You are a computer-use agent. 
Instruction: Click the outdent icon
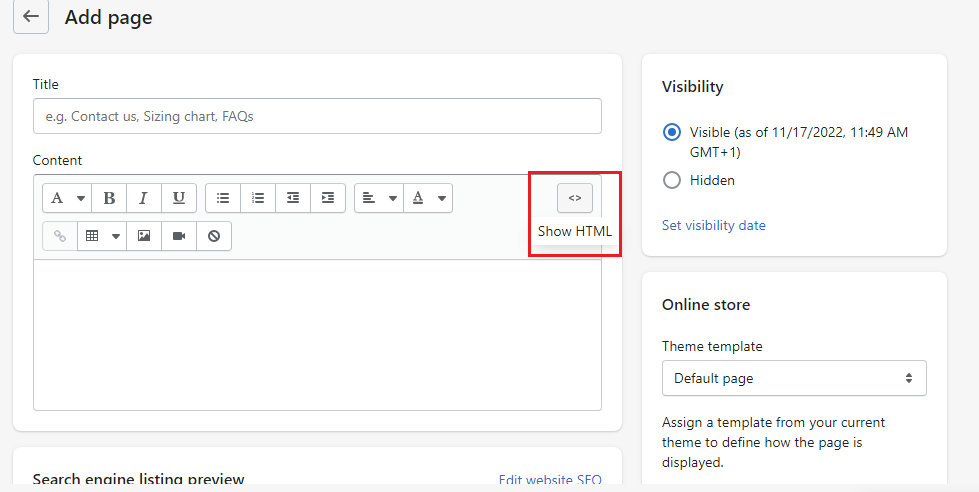point(293,198)
